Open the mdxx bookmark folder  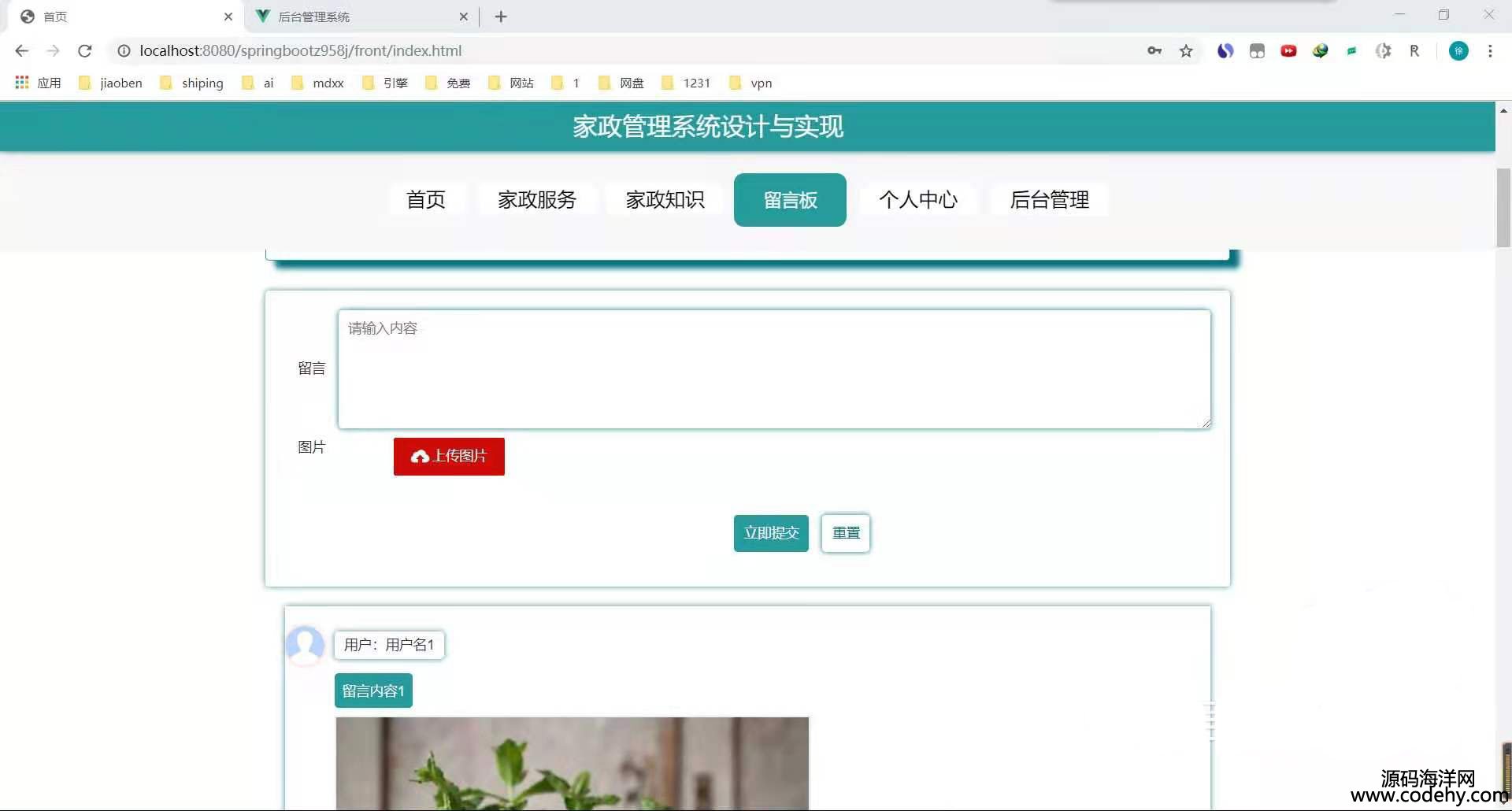(317, 83)
